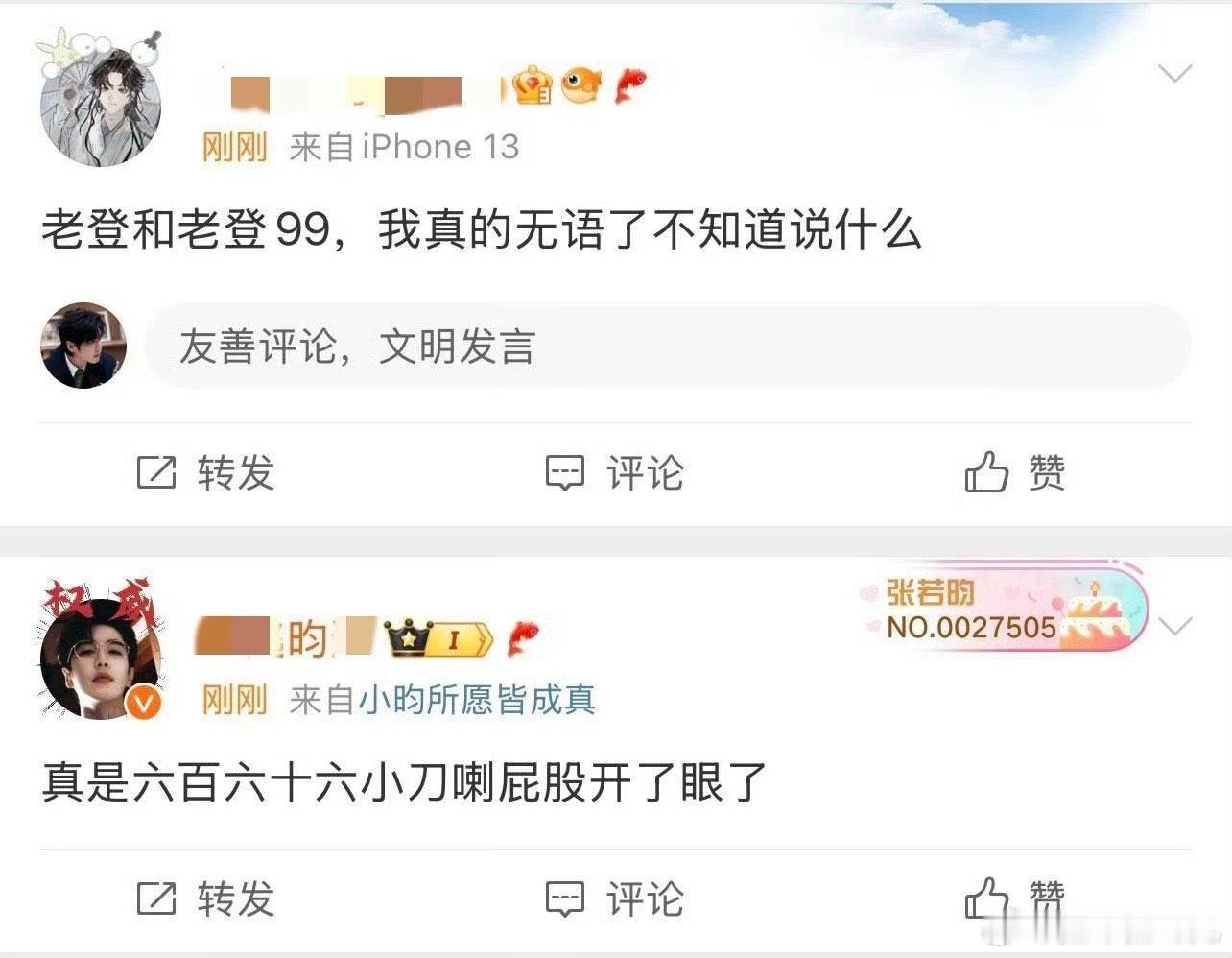The image size is (1232, 958).
Task: Click the red koi fish badge on first user
Action: coord(629,86)
